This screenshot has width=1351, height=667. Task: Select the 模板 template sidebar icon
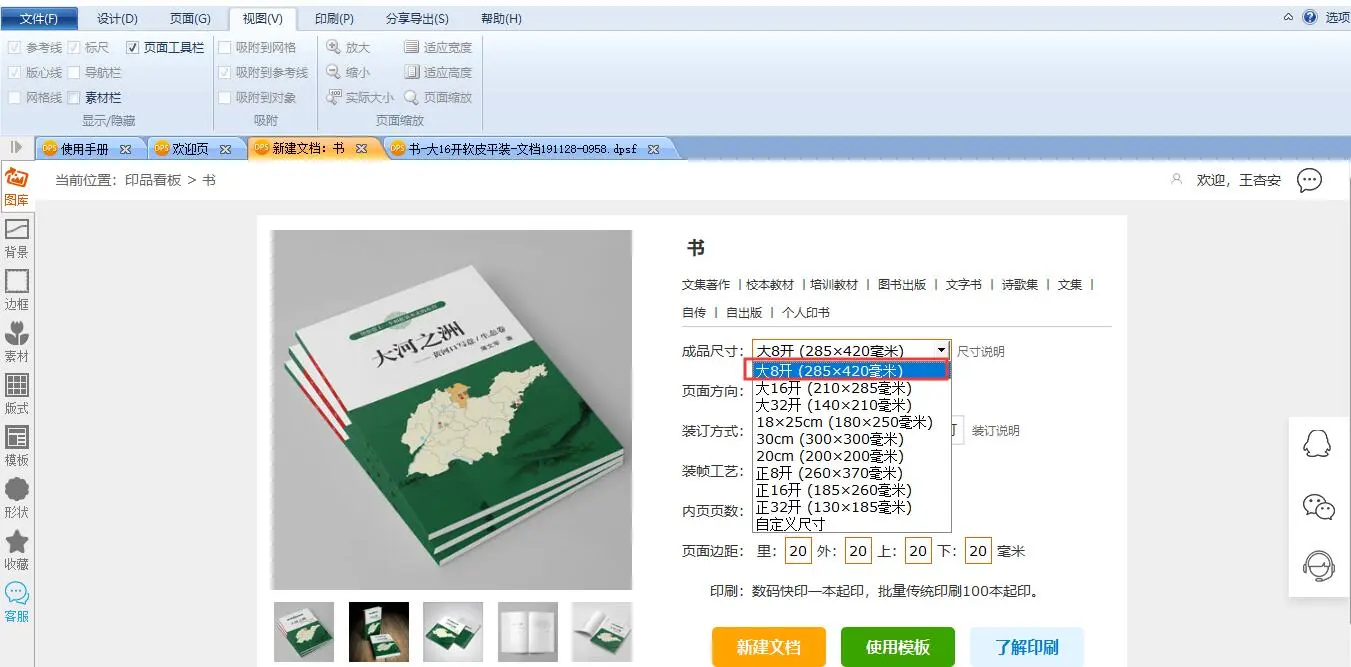17,446
